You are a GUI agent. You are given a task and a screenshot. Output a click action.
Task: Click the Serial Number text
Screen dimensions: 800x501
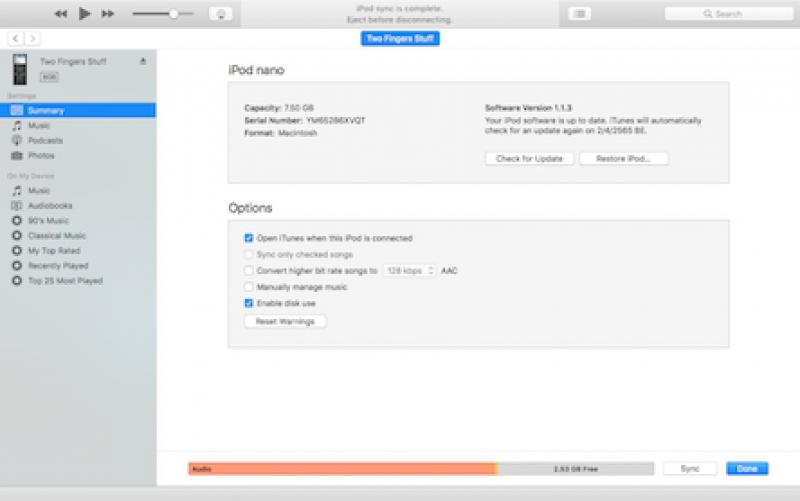(305, 120)
